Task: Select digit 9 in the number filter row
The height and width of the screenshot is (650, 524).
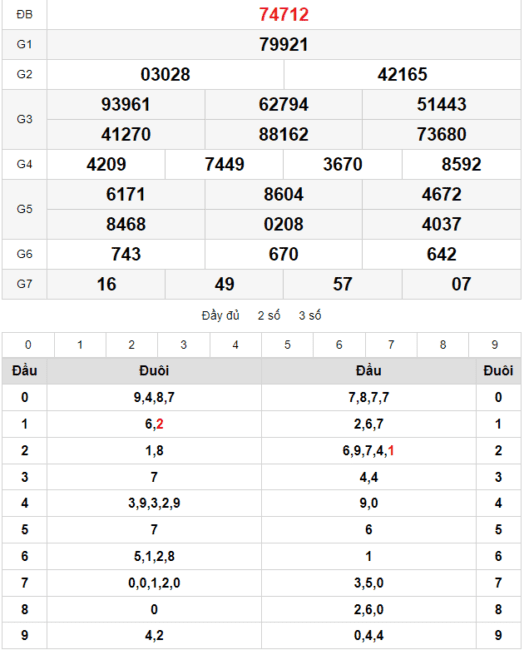Action: (x=495, y=345)
